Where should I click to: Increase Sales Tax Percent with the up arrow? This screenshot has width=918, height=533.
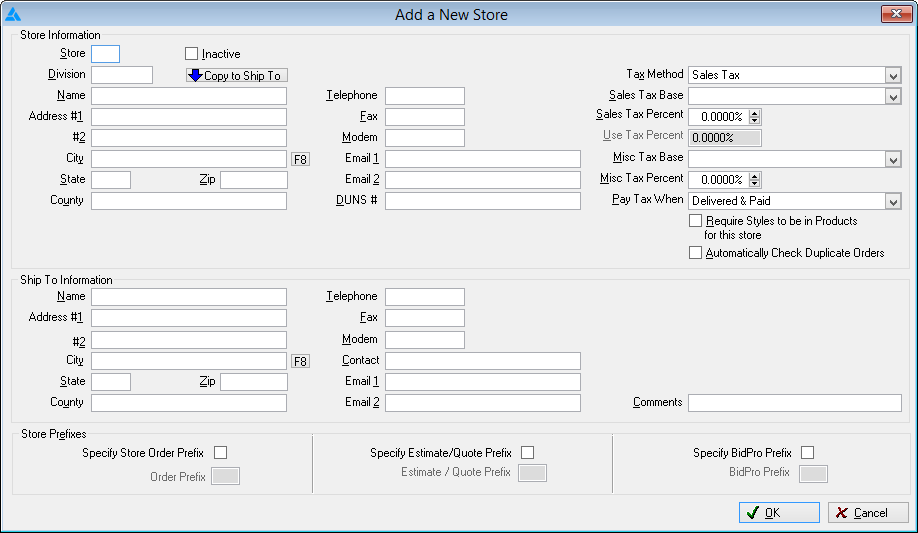(755, 114)
